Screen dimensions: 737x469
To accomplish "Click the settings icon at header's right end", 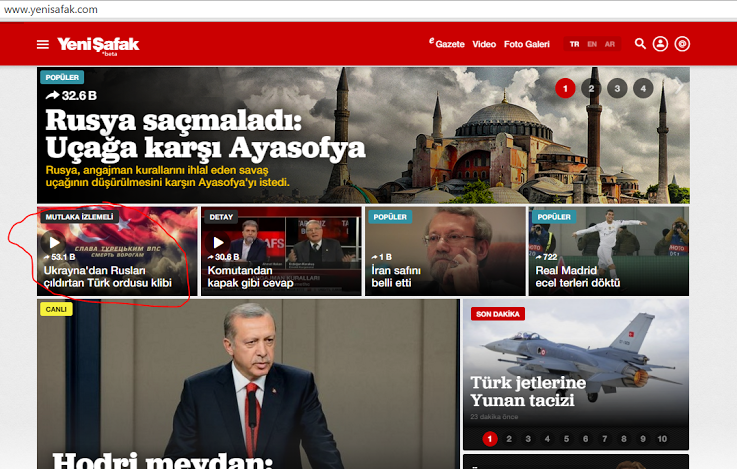I will click(682, 44).
